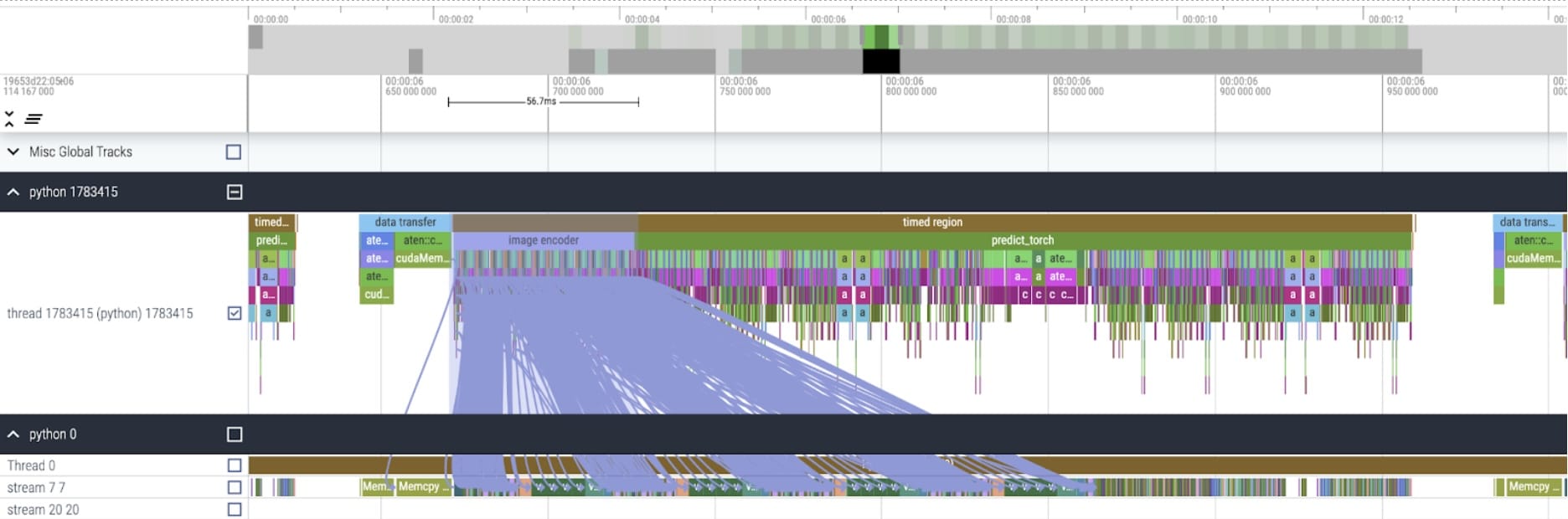The width and height of the screenshot is (1568, 519).
Task: Select the green 'predict_torch' slice
Action: pos(1022,240)
